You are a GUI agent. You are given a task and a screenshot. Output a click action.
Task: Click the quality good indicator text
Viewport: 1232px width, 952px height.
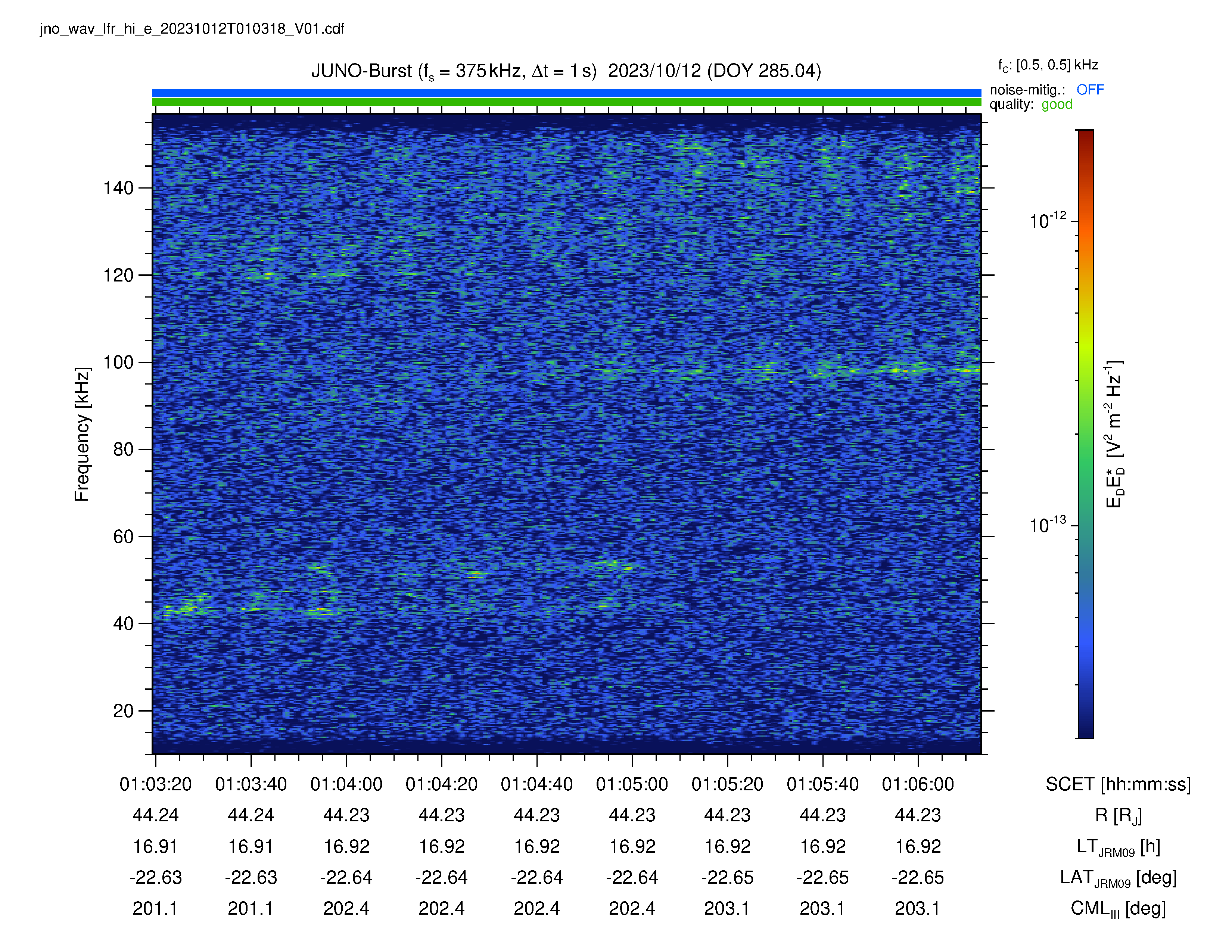click(1031, 104)
